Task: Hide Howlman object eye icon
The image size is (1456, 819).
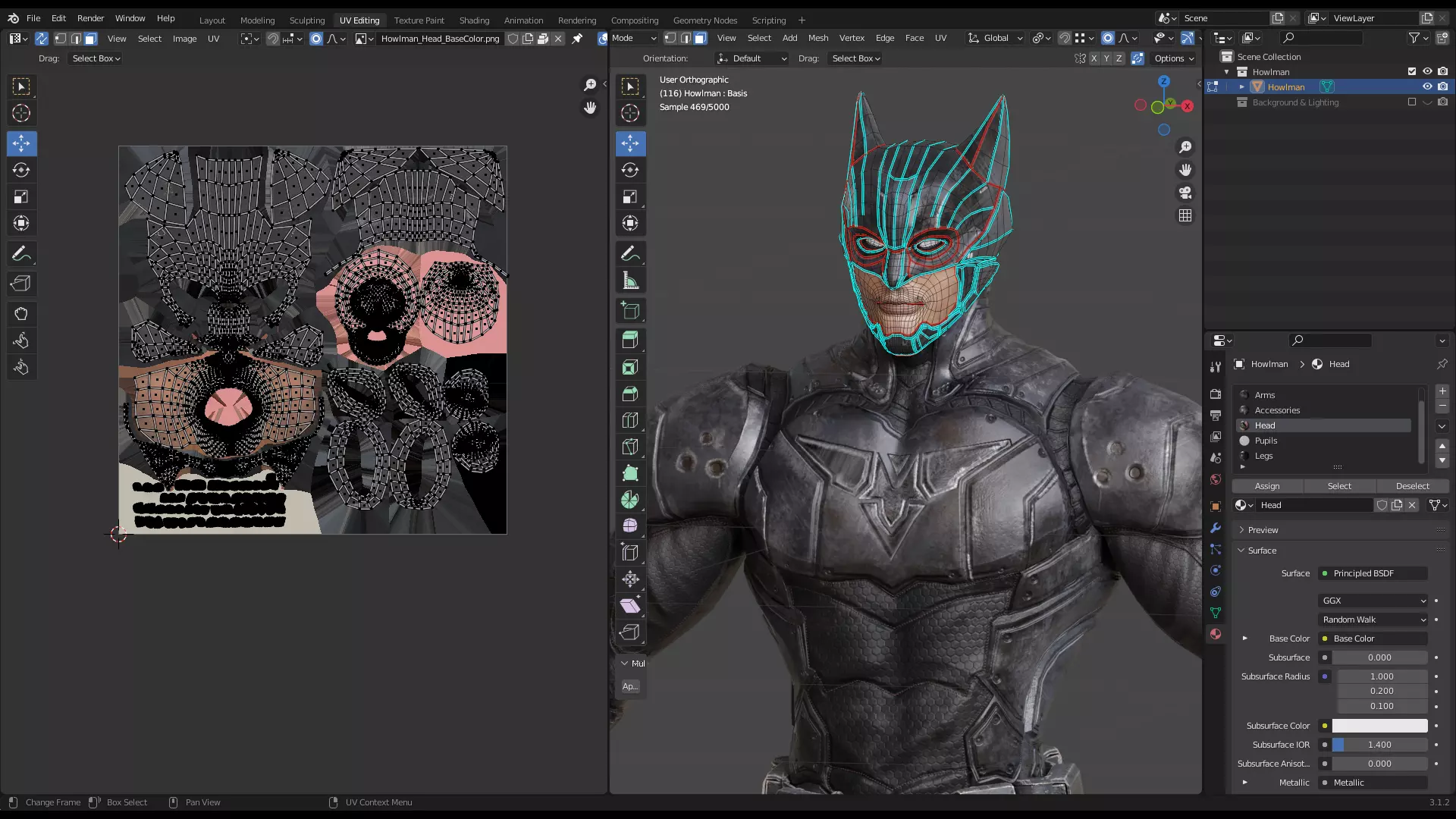Action: click(1427, 87)
